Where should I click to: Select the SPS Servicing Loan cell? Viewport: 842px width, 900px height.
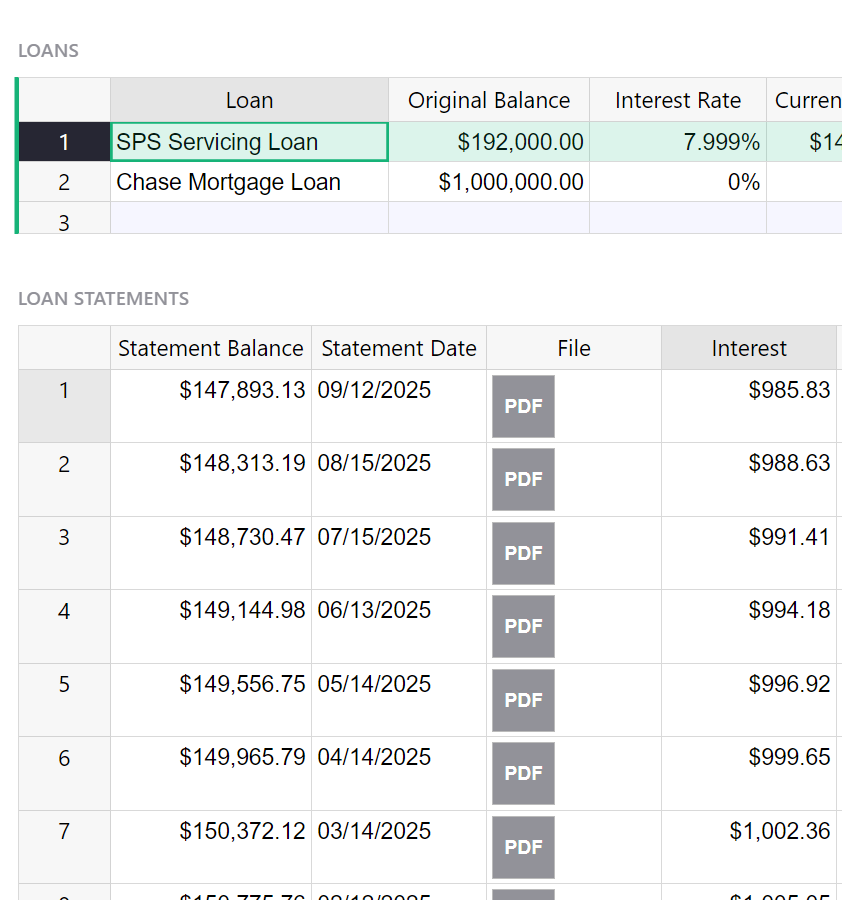249,142
